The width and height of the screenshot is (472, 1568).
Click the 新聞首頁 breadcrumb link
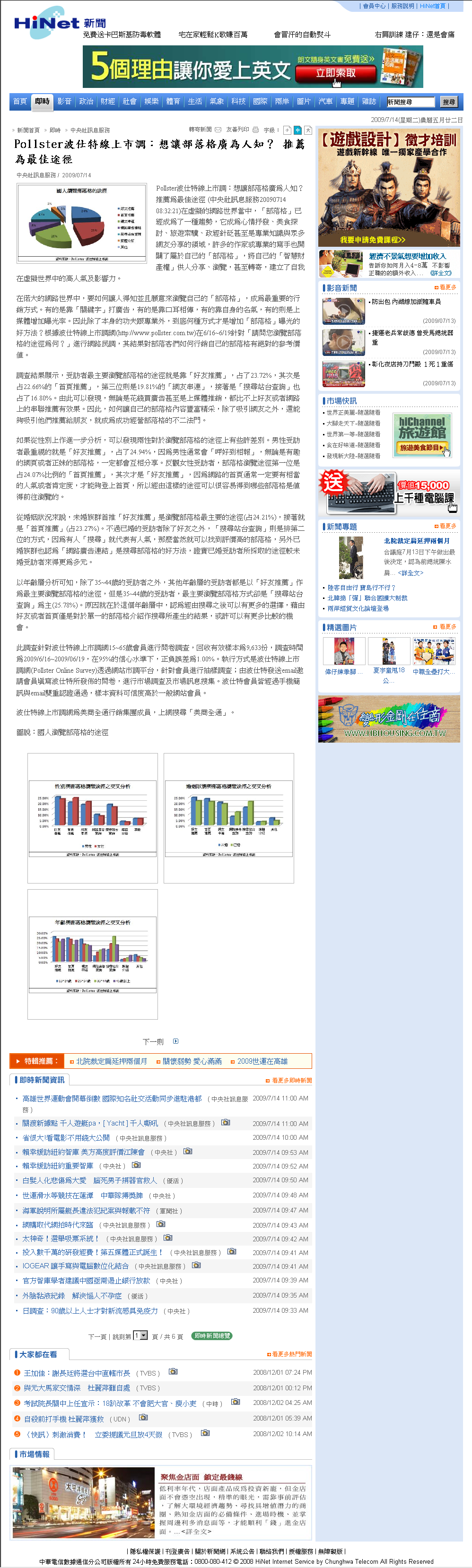pyautogui.click(x=29, y=130)
